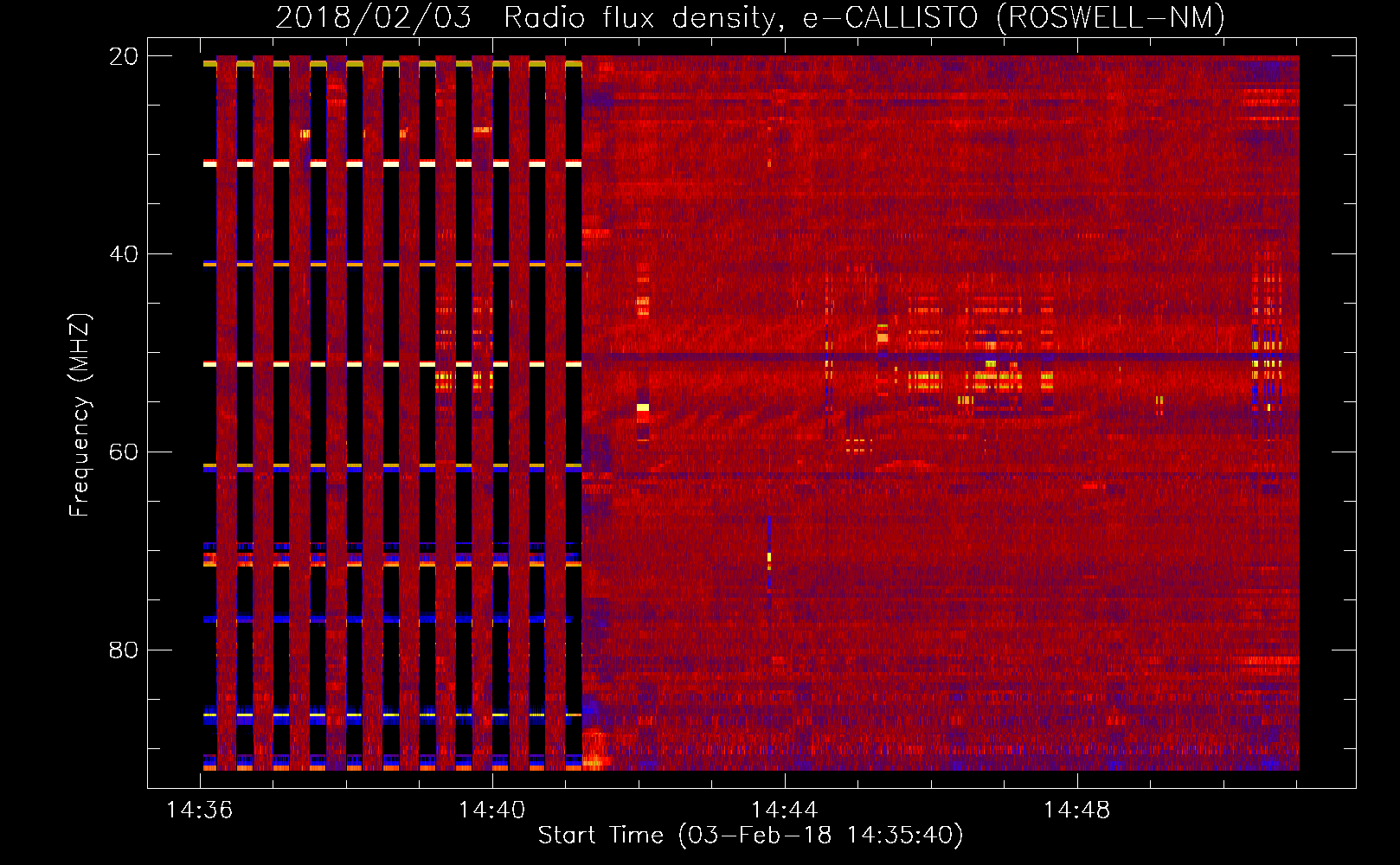Viewport: 1400px width, 865px height.
Task: Click the 80 frequency tick label
Action: (x=124, y=650)
